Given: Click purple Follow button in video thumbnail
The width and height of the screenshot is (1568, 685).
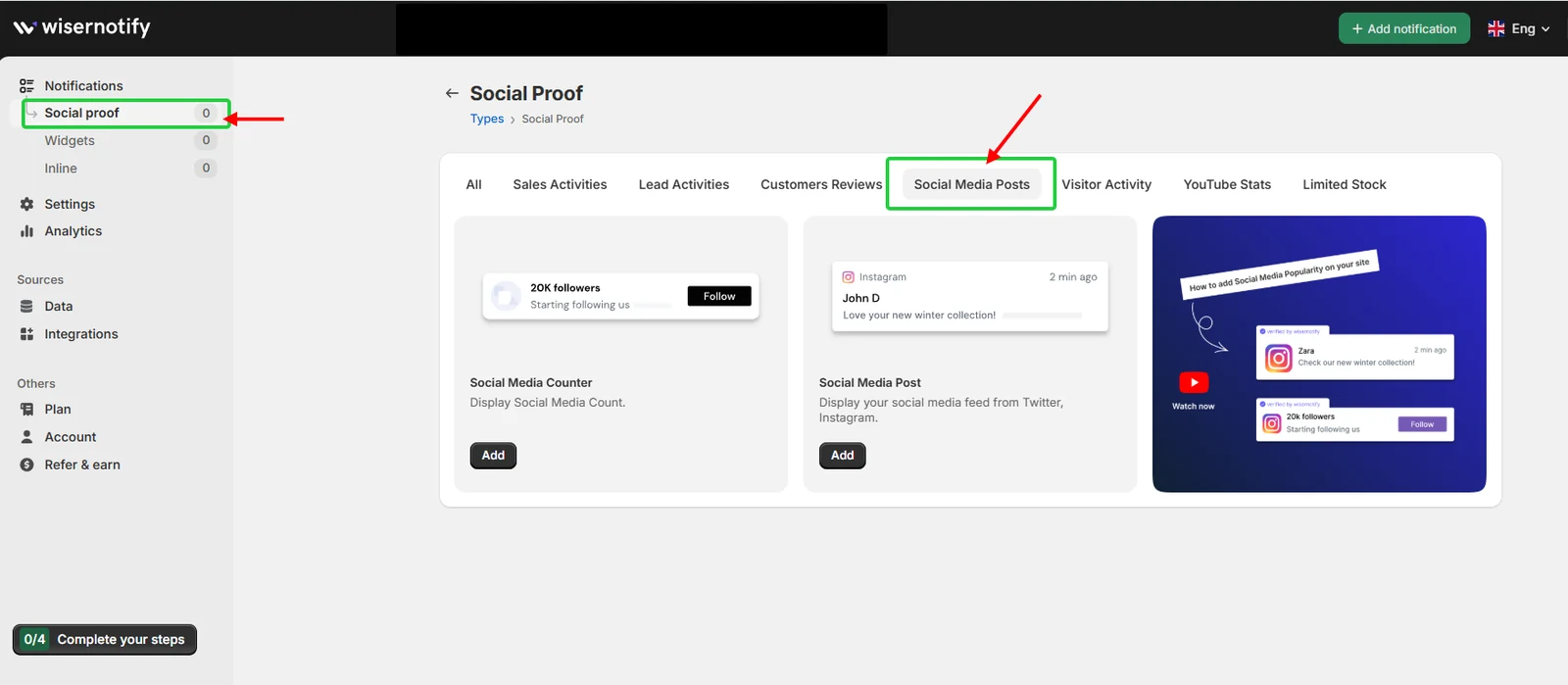Looking at the screenshot, I should click(x=1422, y=424).
